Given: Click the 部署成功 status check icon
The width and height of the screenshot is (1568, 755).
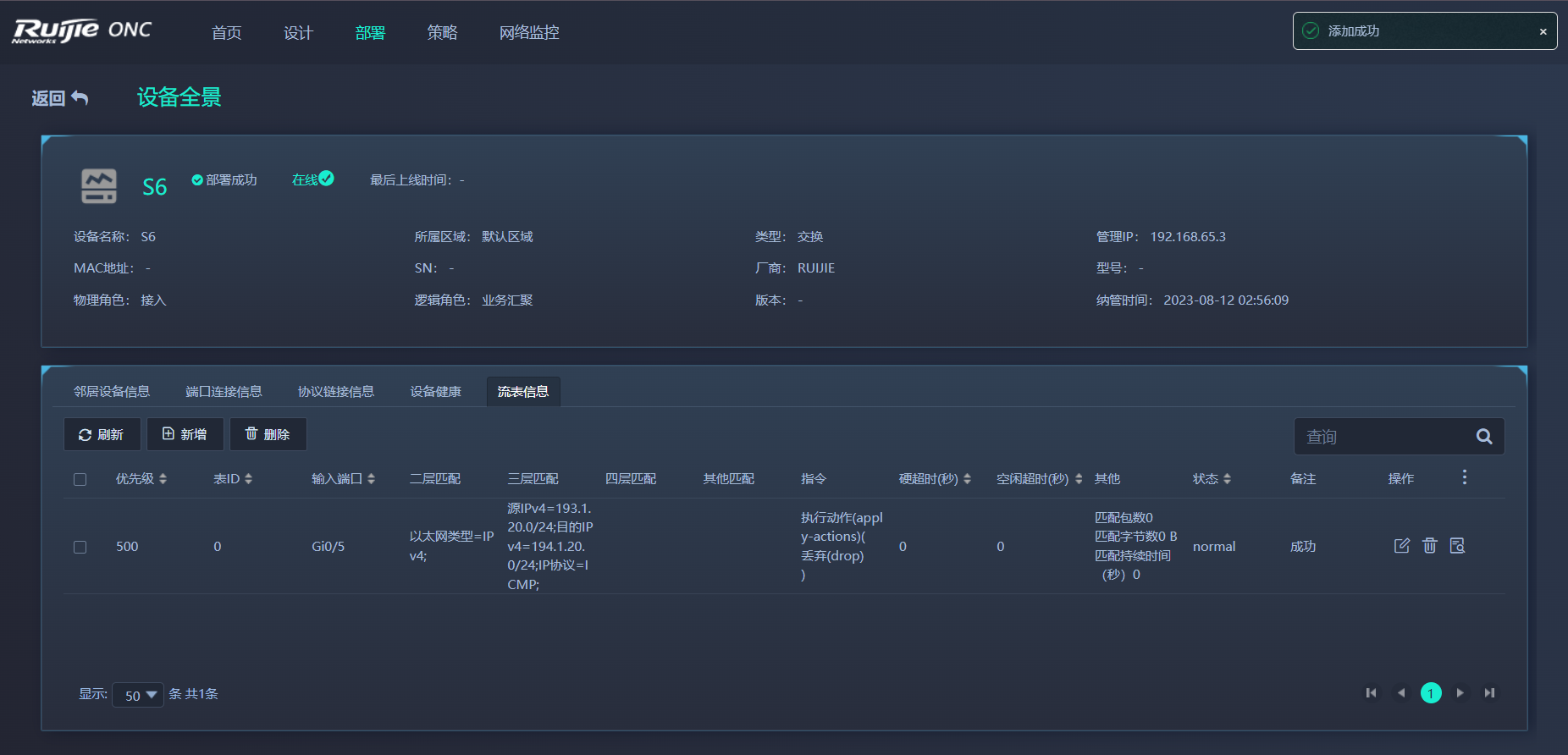Looking at the screenshot, I should [x=197, y=180].
